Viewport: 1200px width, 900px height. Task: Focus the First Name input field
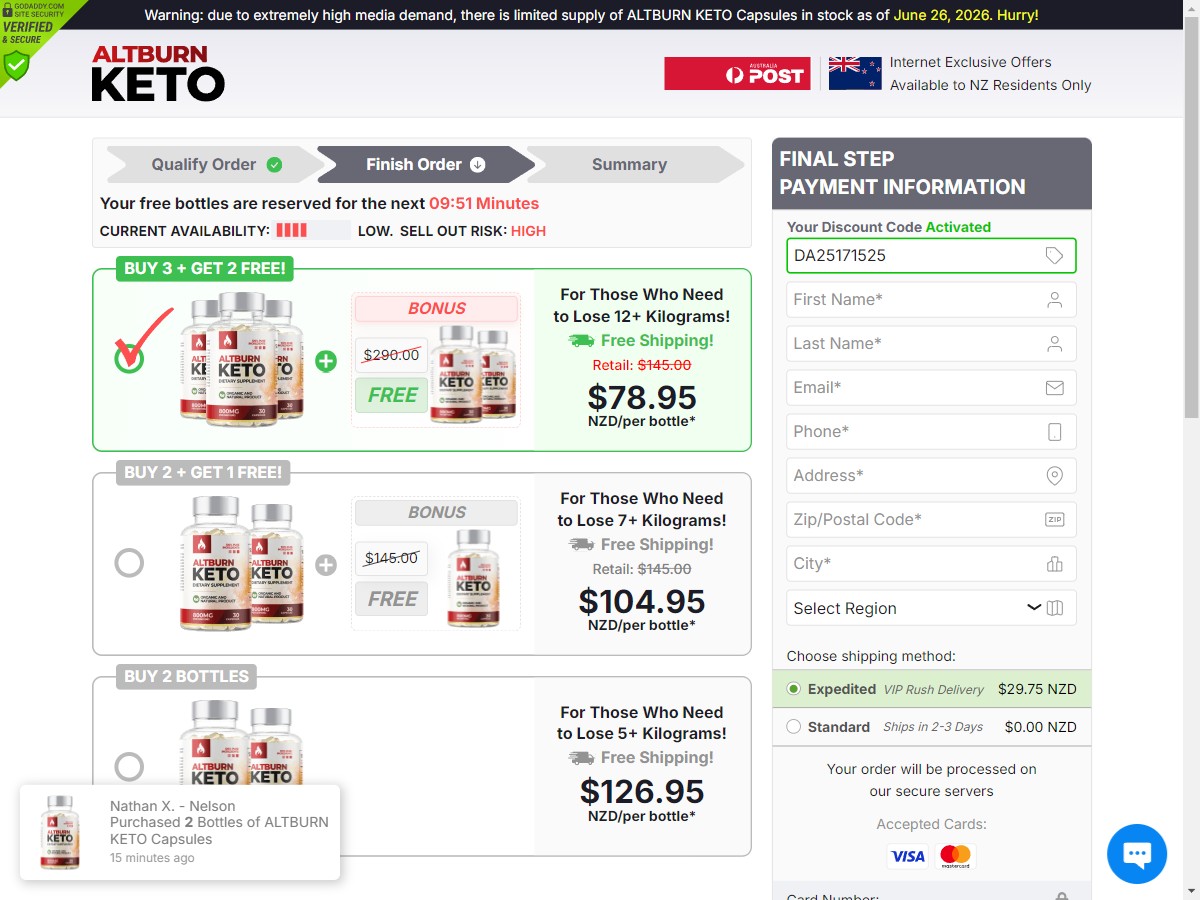coord(931,300)
